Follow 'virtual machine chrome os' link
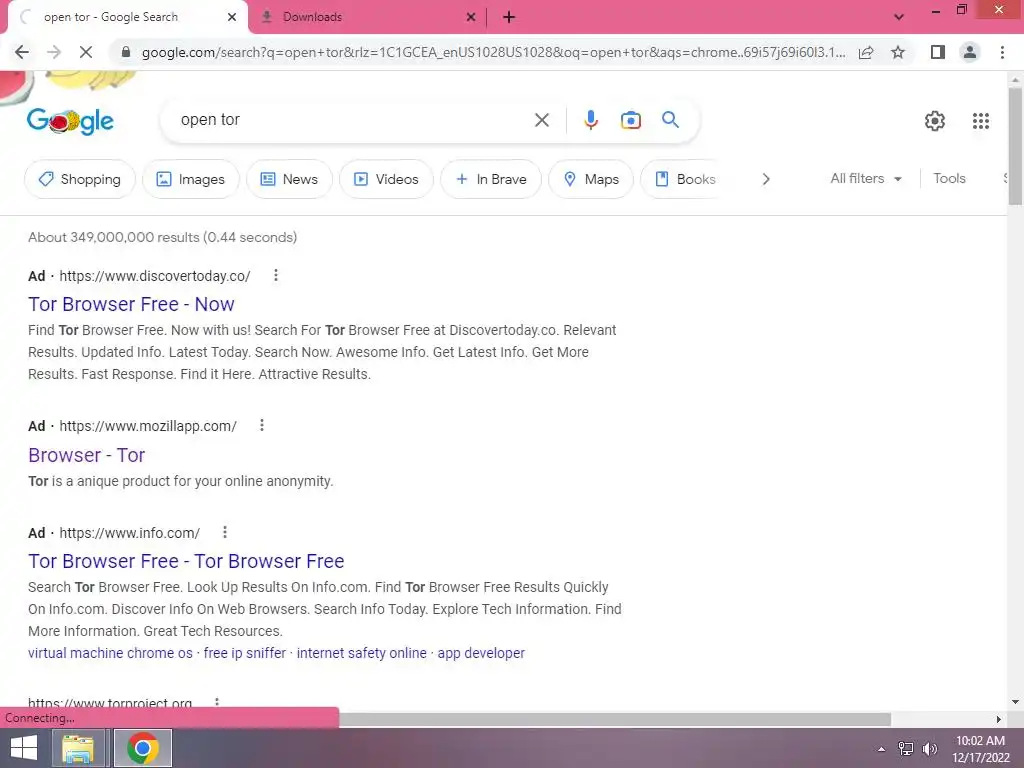This screenshot has height=768, width=1024. pos(110,653)
